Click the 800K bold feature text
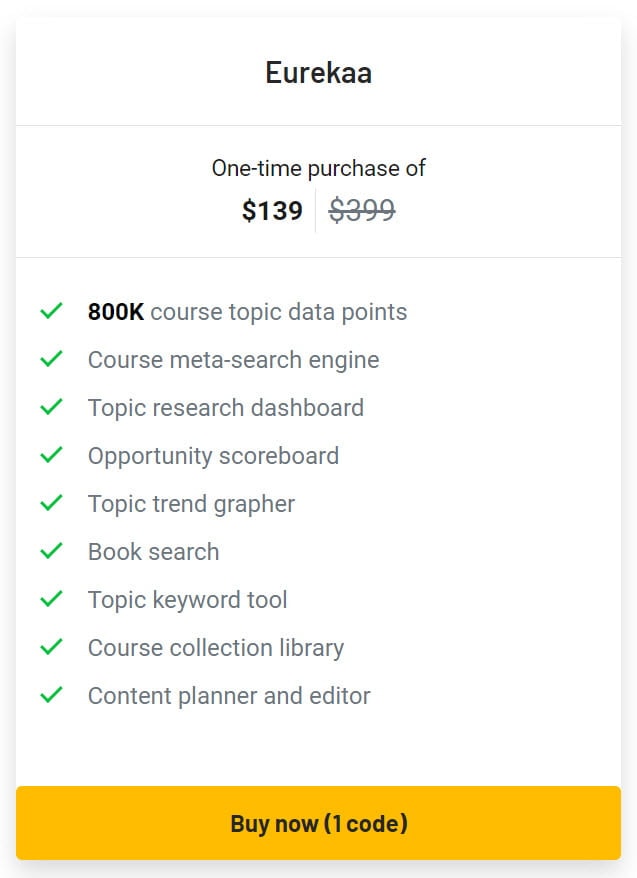637x878 pixels. click(110, 311)
